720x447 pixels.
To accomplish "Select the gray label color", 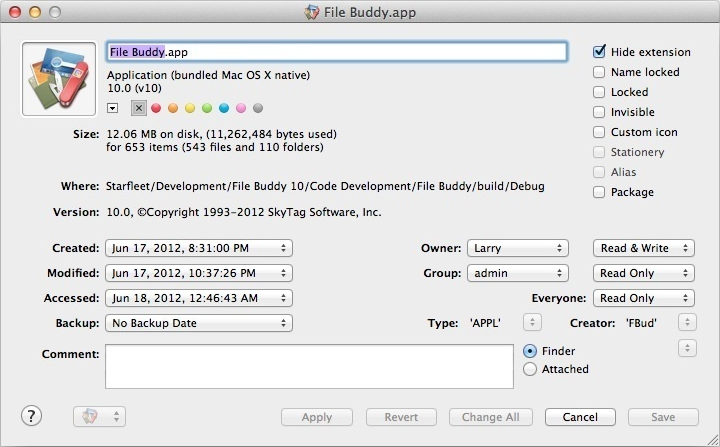I will click(258, 108).
